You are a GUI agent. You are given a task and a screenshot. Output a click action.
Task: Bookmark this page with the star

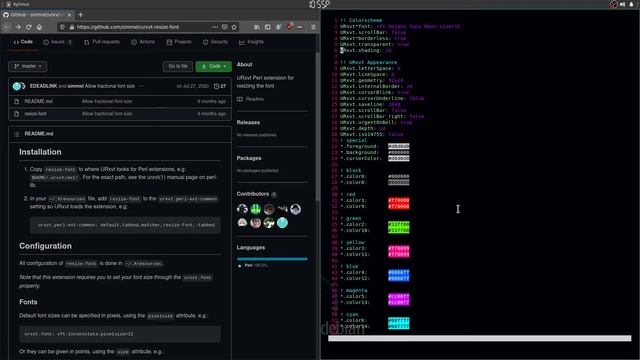tap(234, 27)
